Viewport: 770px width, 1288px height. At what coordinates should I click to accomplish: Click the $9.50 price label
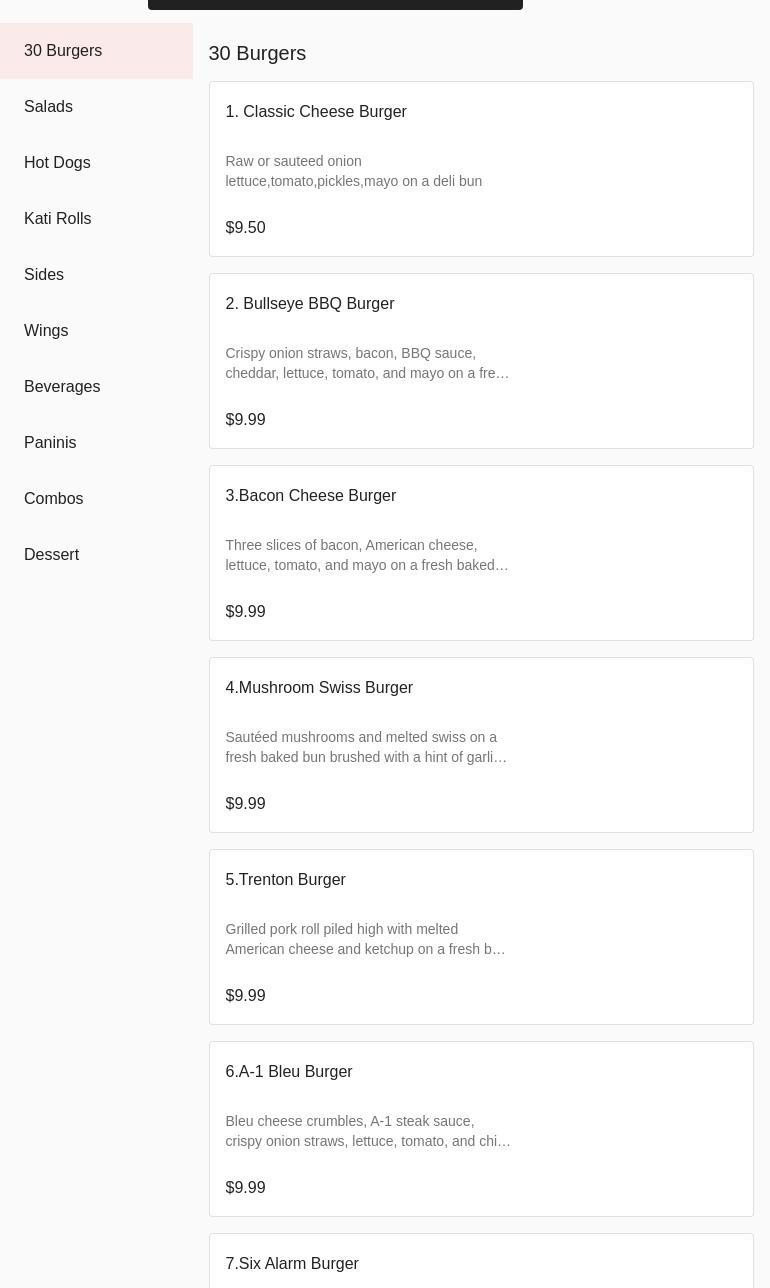[x=246, y=228]
